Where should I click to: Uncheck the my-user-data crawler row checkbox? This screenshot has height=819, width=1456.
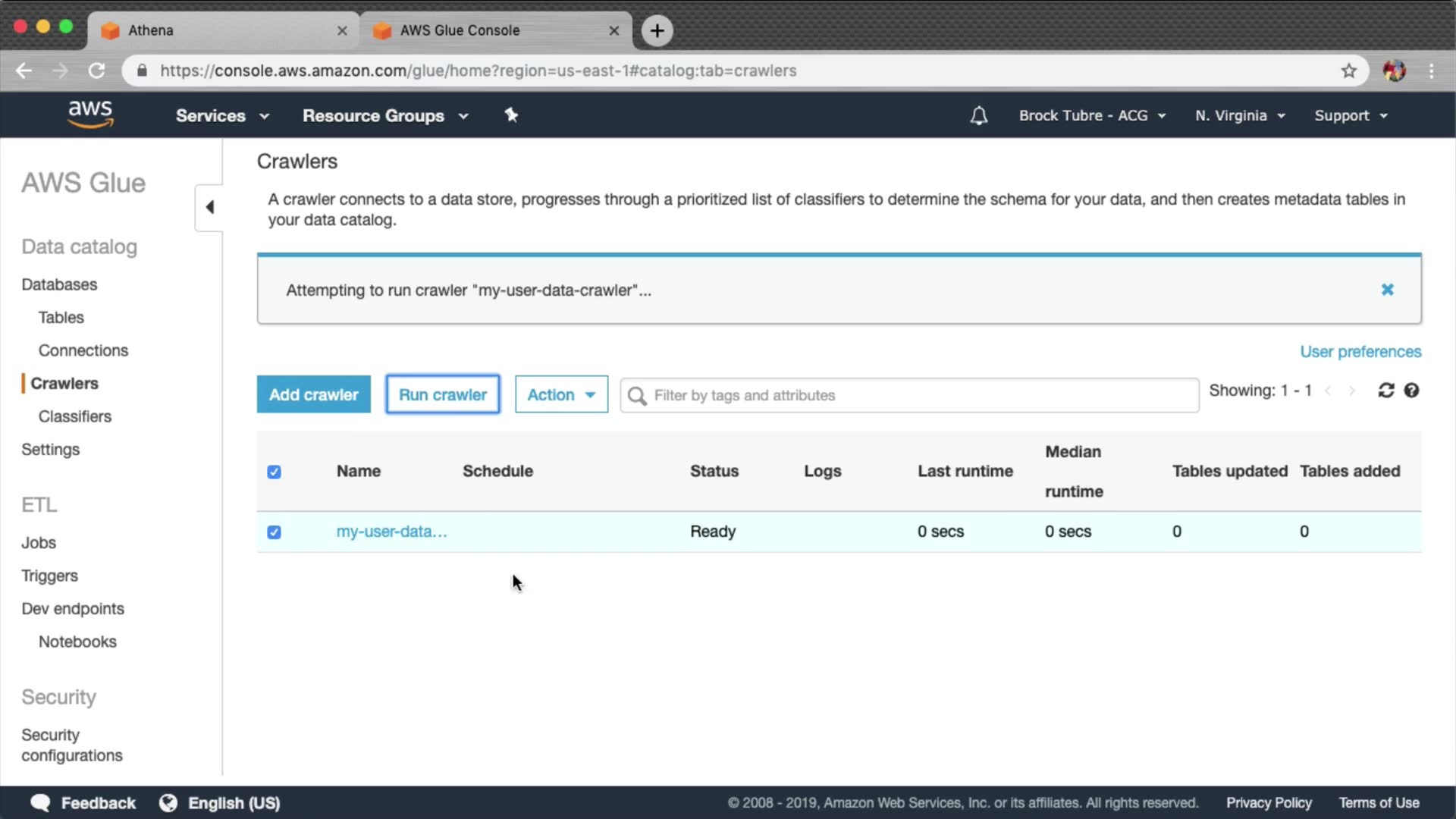click(x=275, y=532)
